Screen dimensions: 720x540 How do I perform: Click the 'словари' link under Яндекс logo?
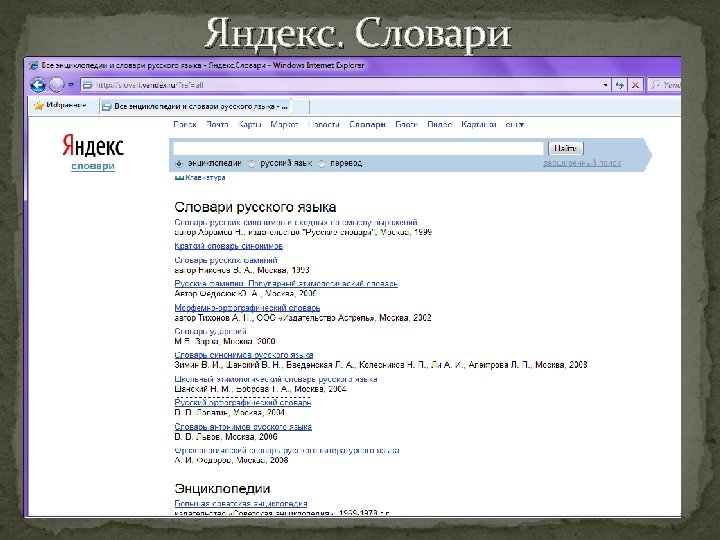(93, 166)
